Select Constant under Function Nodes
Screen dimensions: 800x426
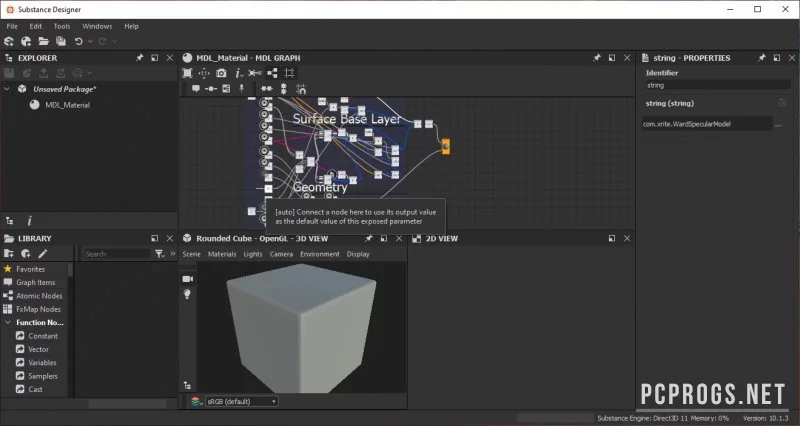point(43,336)
